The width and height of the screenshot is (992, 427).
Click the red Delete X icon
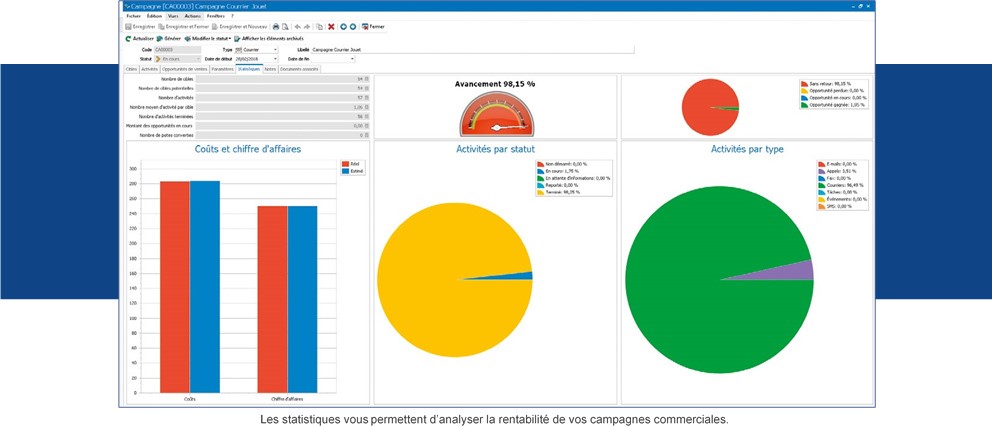[331, 27]
